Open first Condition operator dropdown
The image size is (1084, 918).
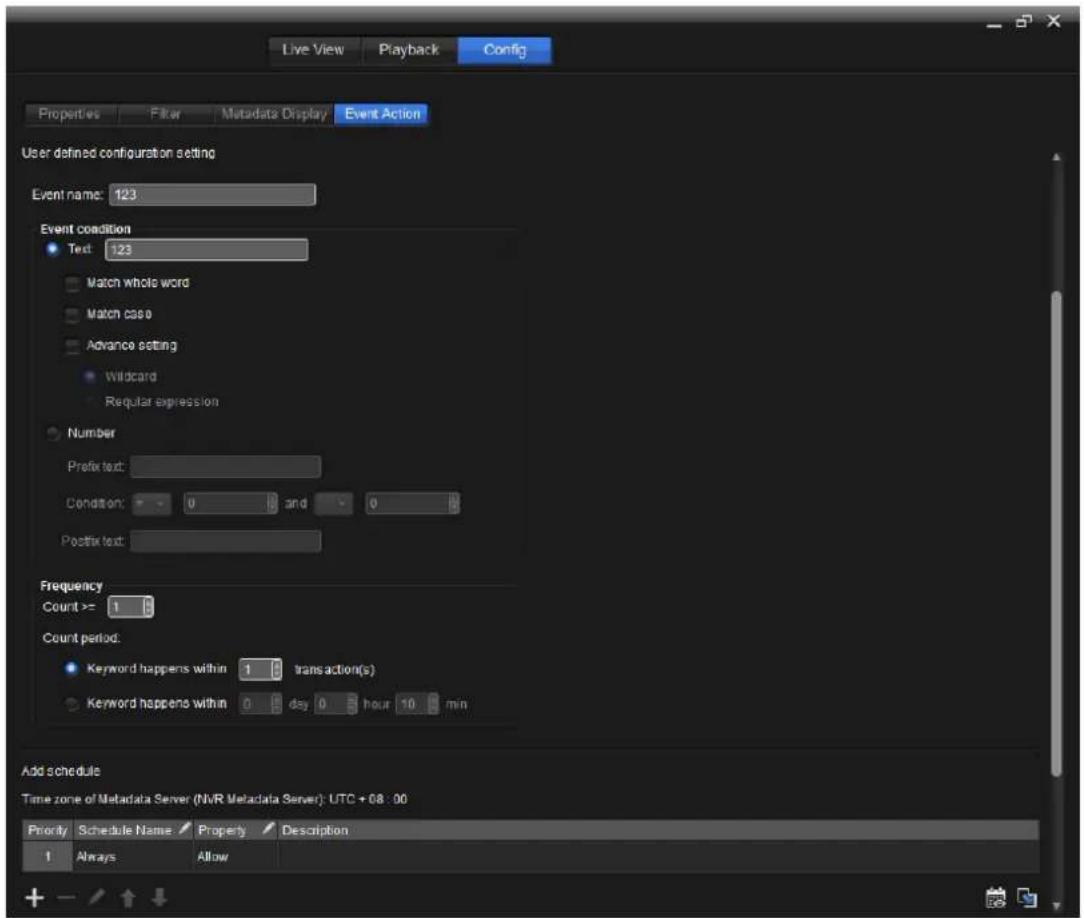coord(151,503)
